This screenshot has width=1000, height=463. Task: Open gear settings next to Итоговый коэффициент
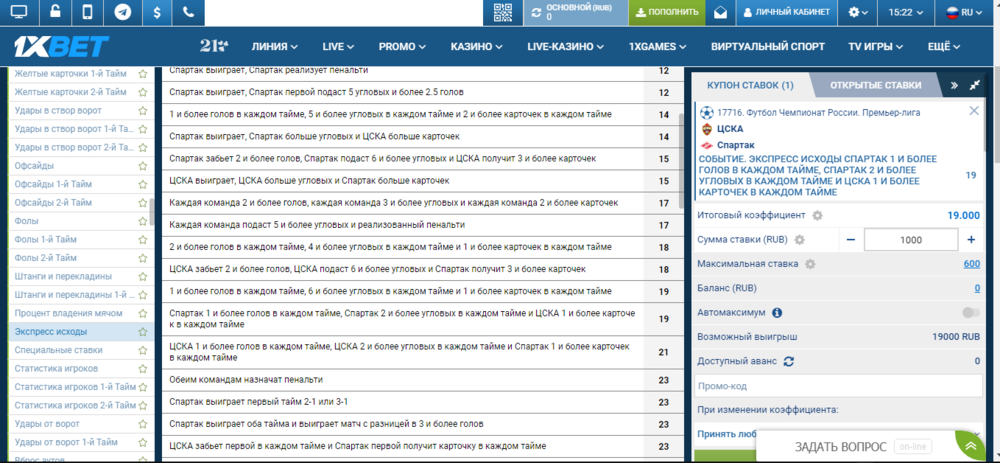click(817, 216)
